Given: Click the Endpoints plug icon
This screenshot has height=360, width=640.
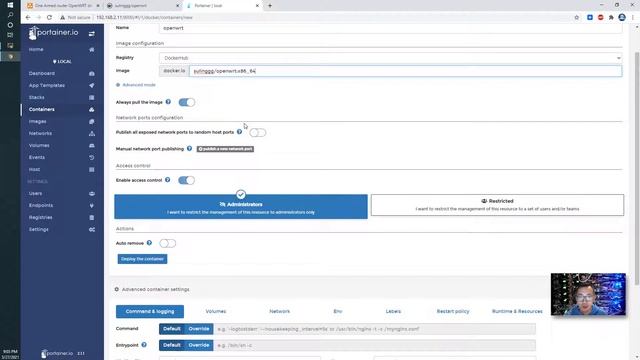Looking at the screenshot, I should coord(92,206).
